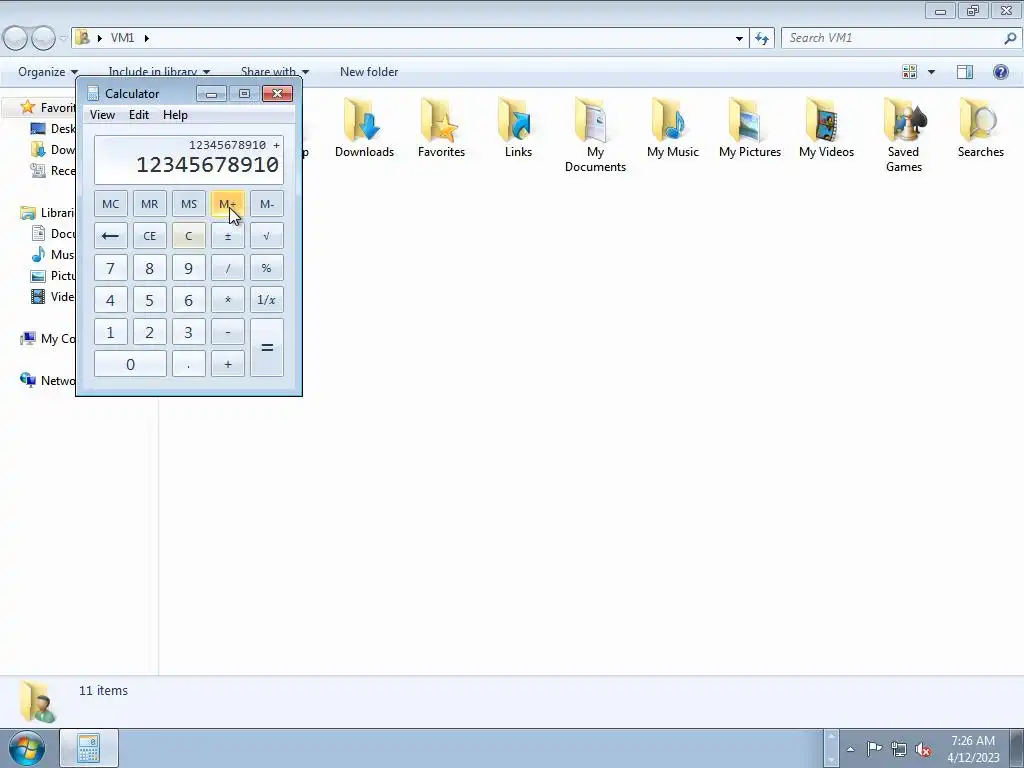Click the decimal point button
Viewport: 1024px width, 768px height.
pos(189,364)
